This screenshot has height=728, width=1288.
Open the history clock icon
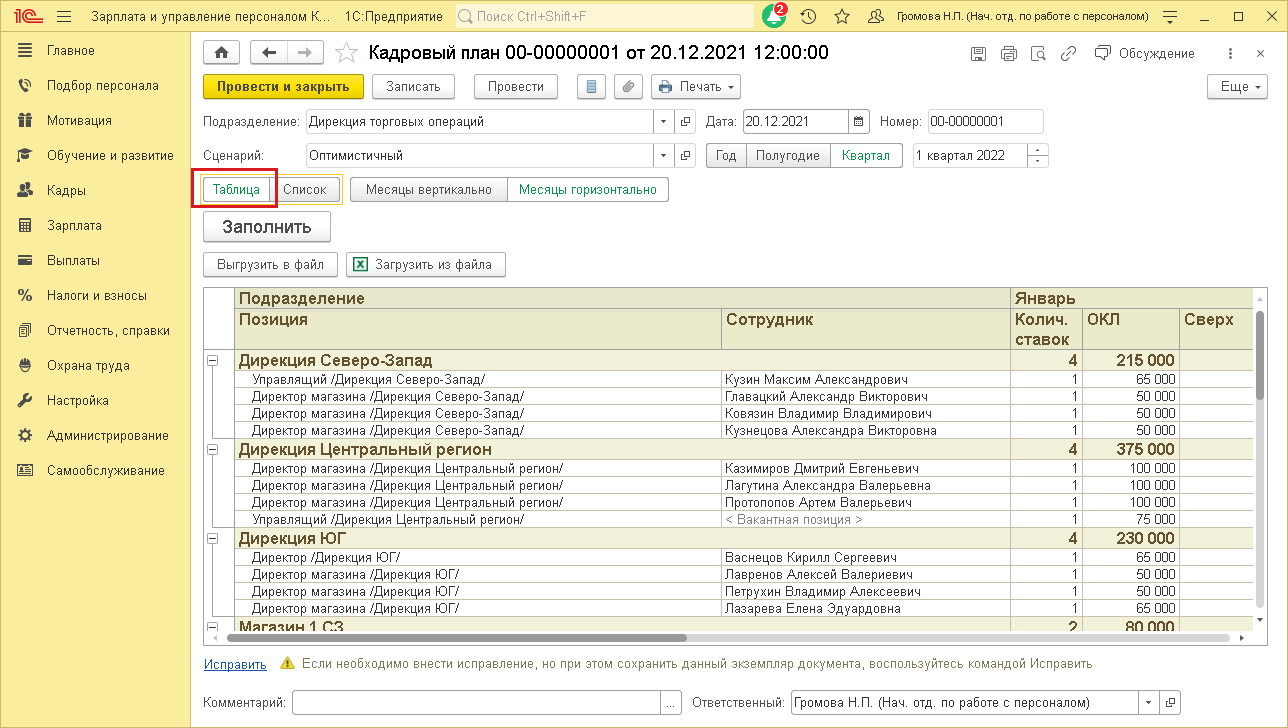coord(808,17)
